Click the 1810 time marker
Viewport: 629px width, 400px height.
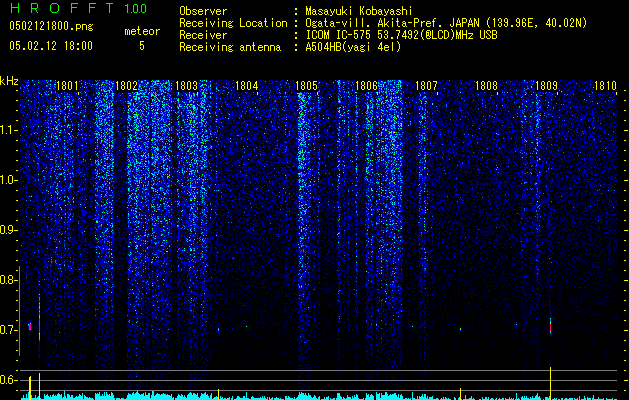605,86
